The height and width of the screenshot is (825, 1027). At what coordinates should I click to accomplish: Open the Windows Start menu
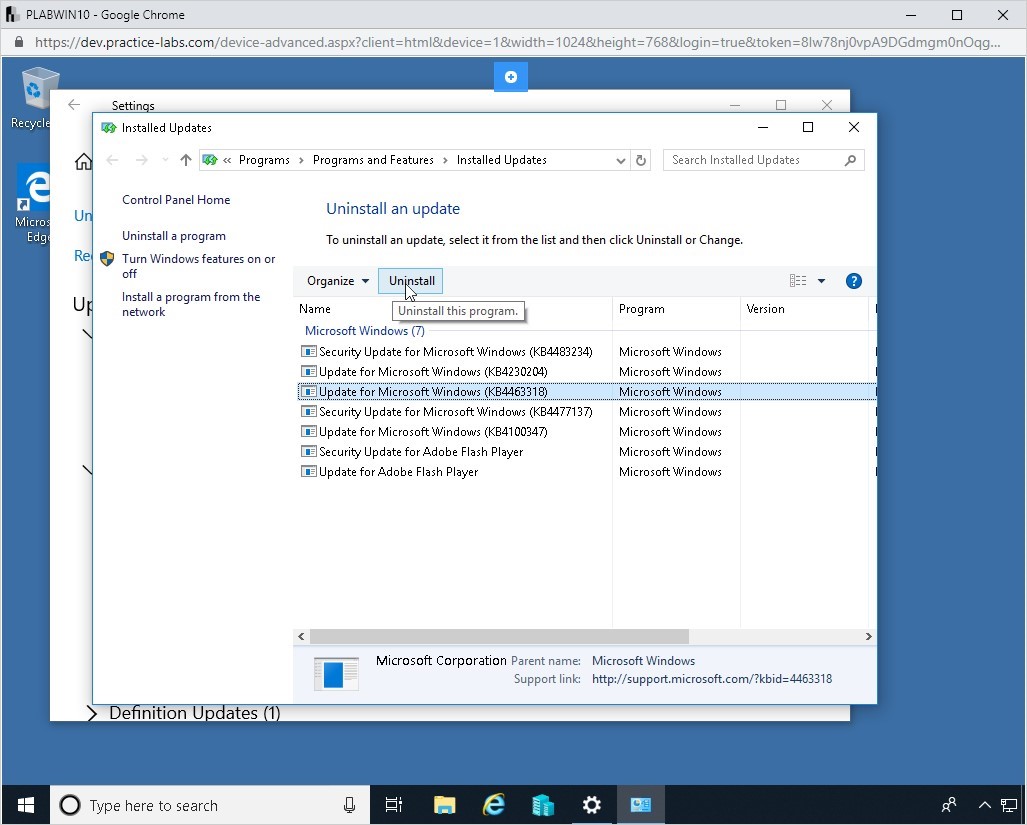26,805
